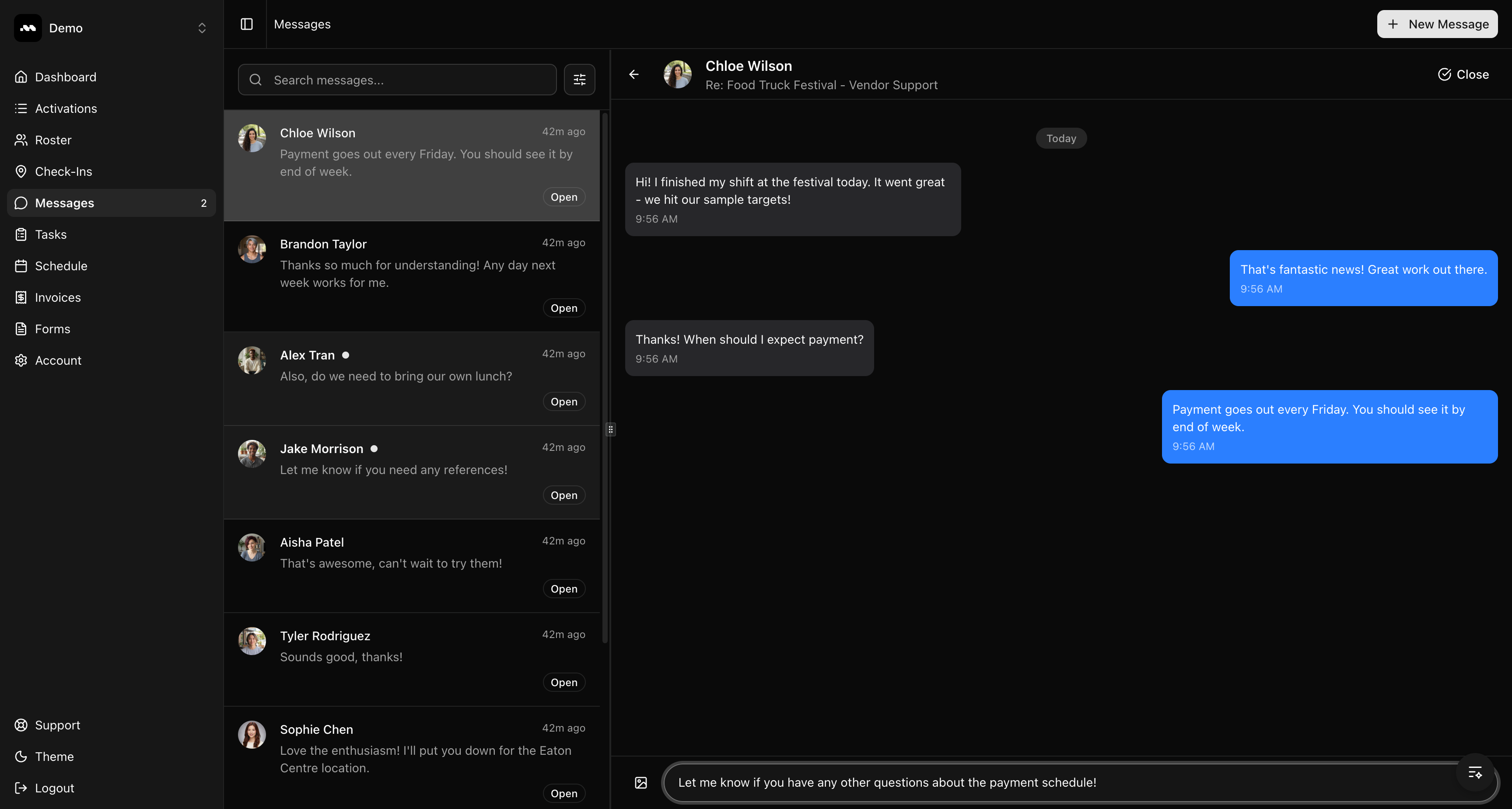
Task: Click the Open badge on Brandon Taylor's message
Action: [563, 308]
